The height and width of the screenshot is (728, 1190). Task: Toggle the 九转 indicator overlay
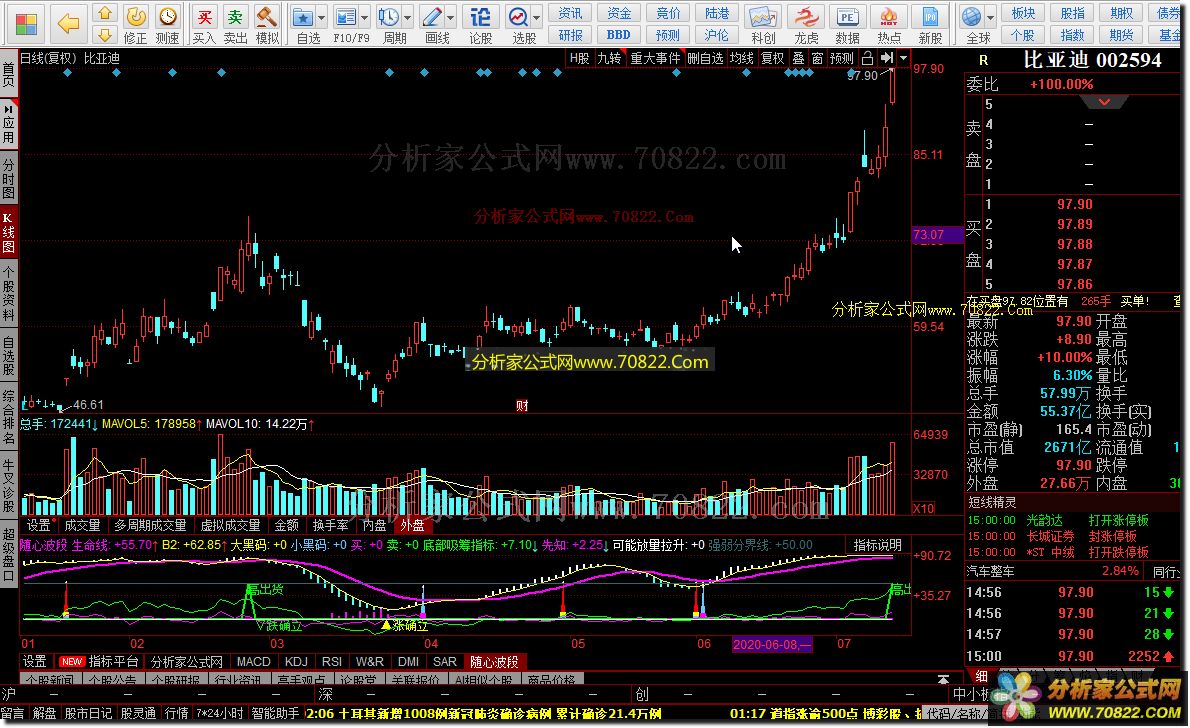point(609,58)
